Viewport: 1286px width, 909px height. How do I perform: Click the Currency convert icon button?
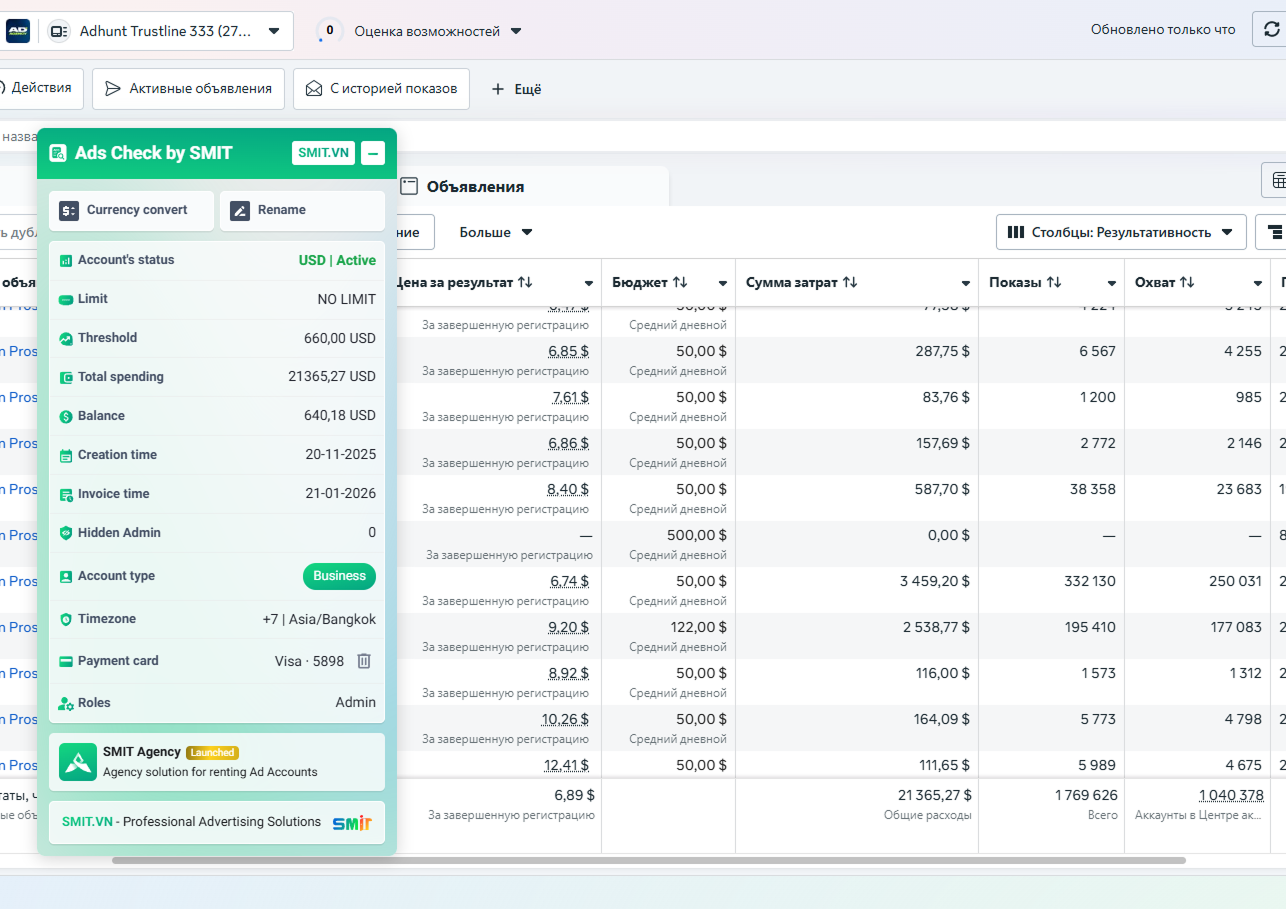click(69, 210)
